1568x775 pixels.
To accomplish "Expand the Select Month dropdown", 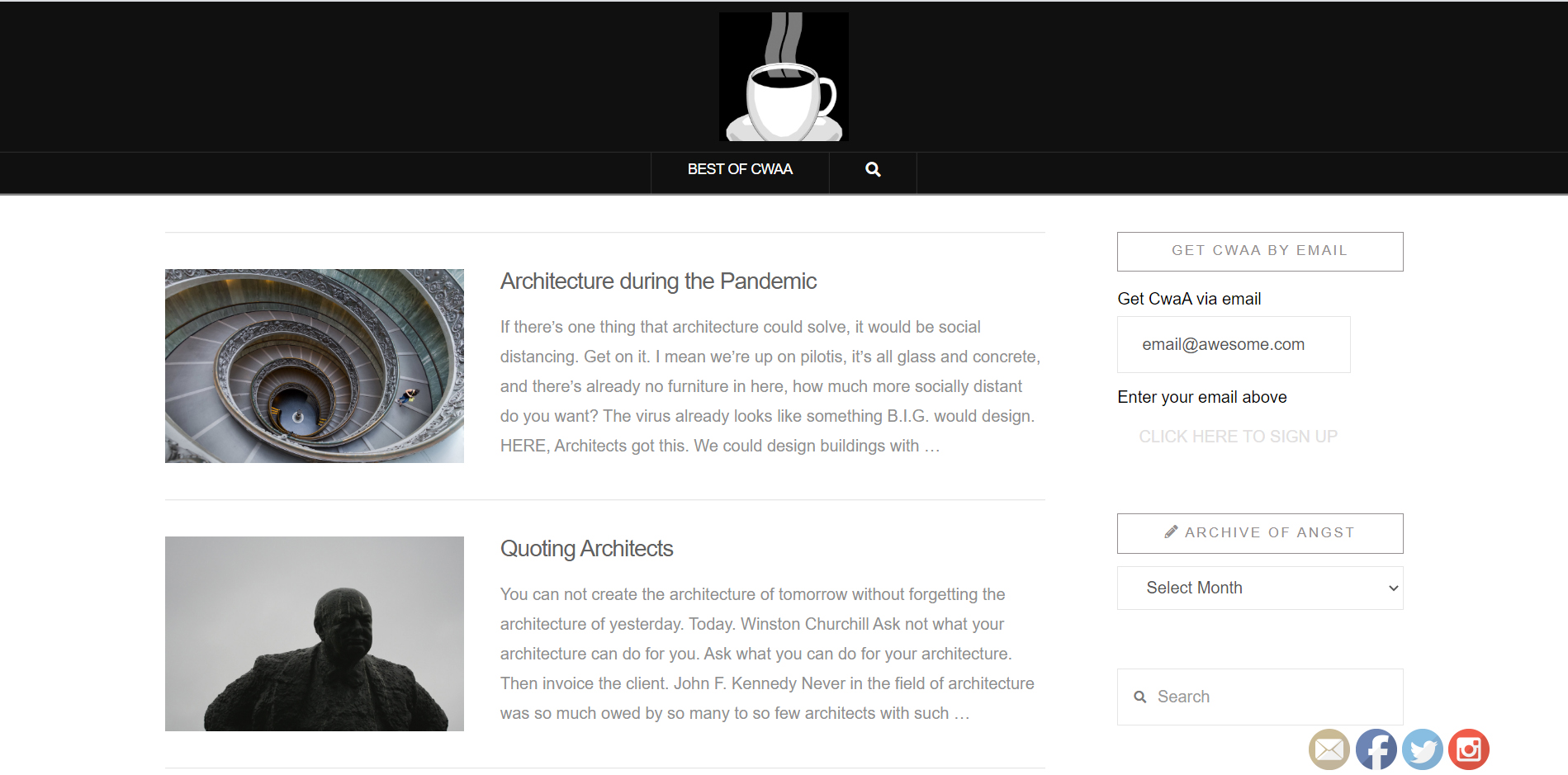I will pyautogui.click(x=1259, y=588).
